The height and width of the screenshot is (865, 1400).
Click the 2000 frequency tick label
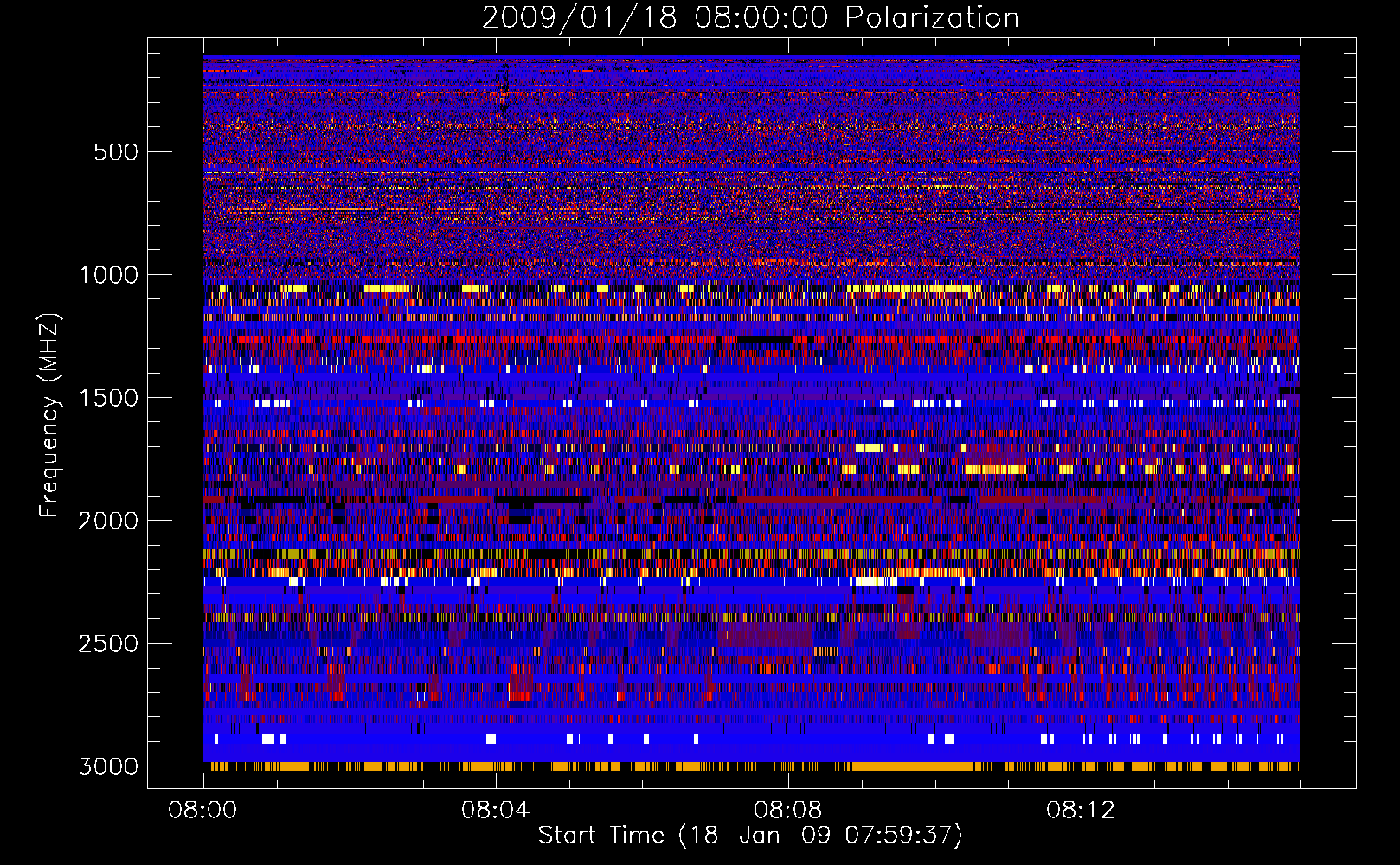pyautogui.click(x=108, y=521)
